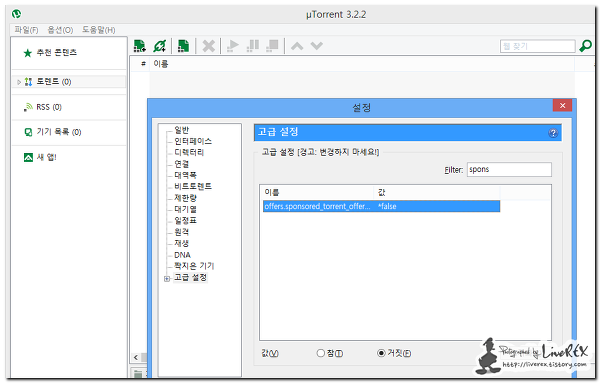This screenshot has height=383, width=600.
Task: Click the Move Down Queue arrow
Action: [316, 46]
